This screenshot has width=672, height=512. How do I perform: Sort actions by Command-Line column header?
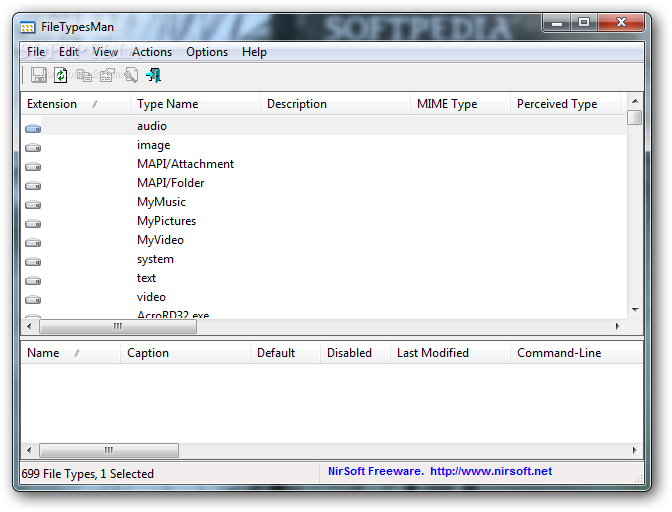click(576, 353)
